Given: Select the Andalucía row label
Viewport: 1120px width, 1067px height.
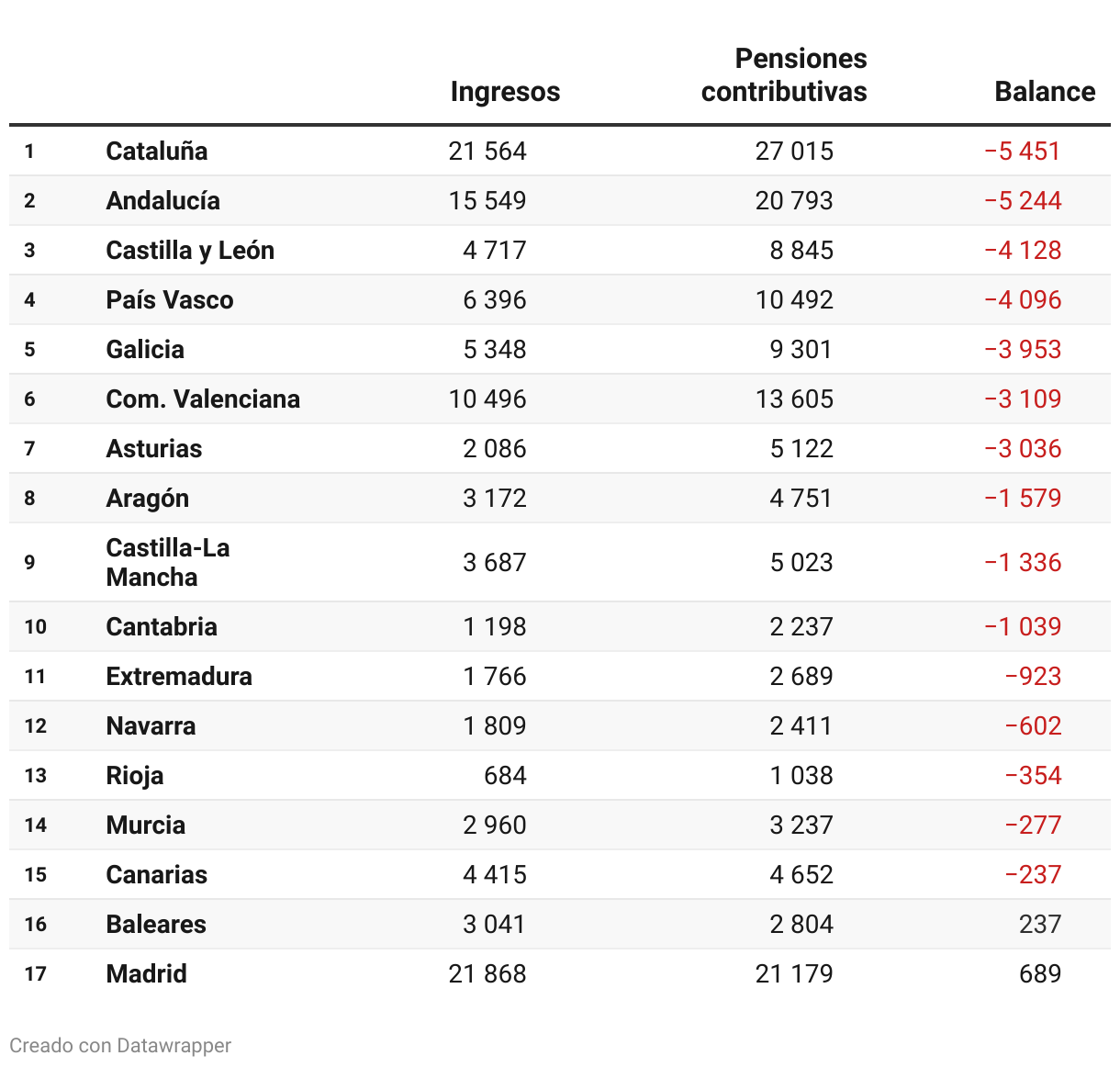Looking at the screenshot, I should 162,200.
